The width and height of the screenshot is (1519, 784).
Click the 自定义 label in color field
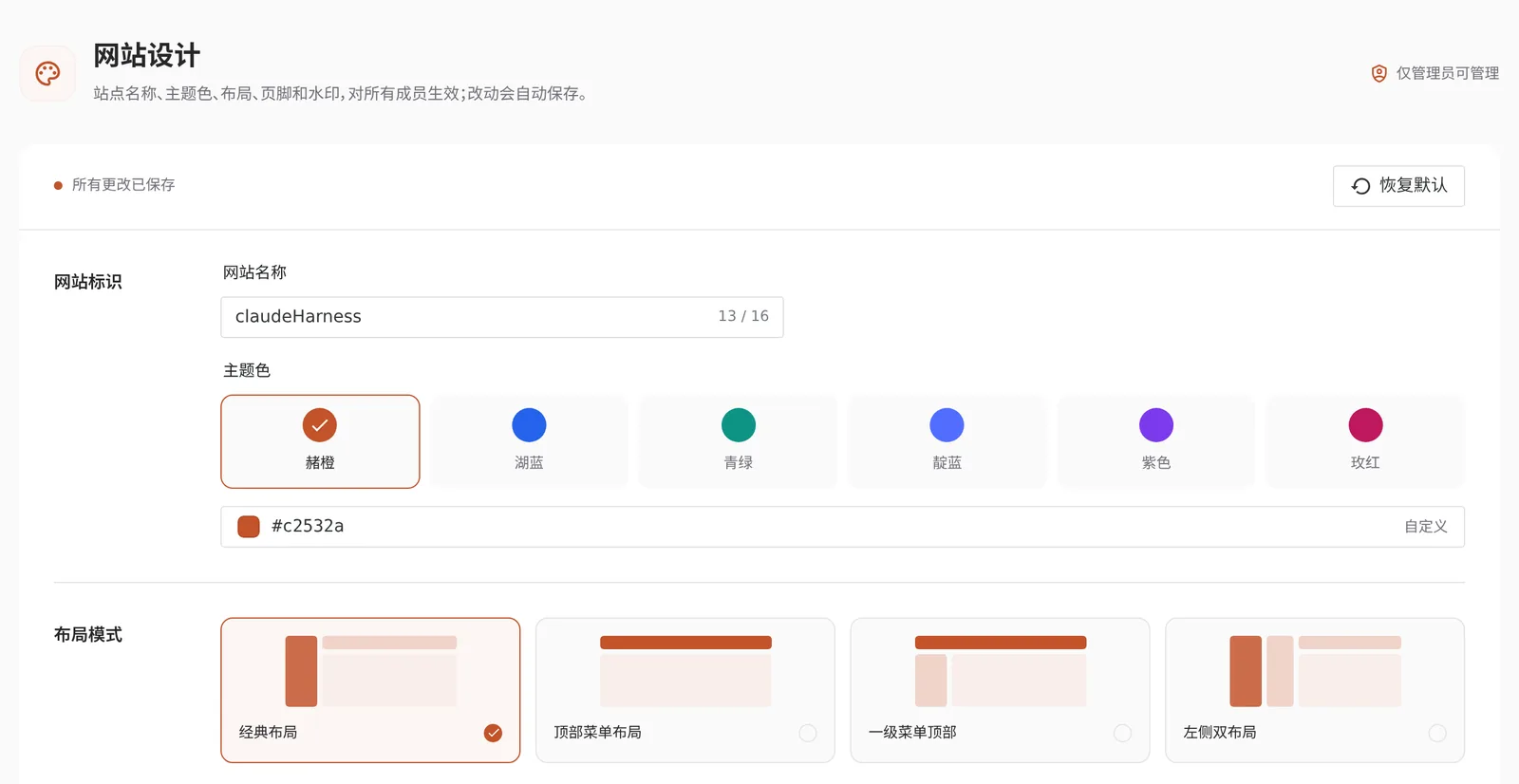tap(1426, 527)
